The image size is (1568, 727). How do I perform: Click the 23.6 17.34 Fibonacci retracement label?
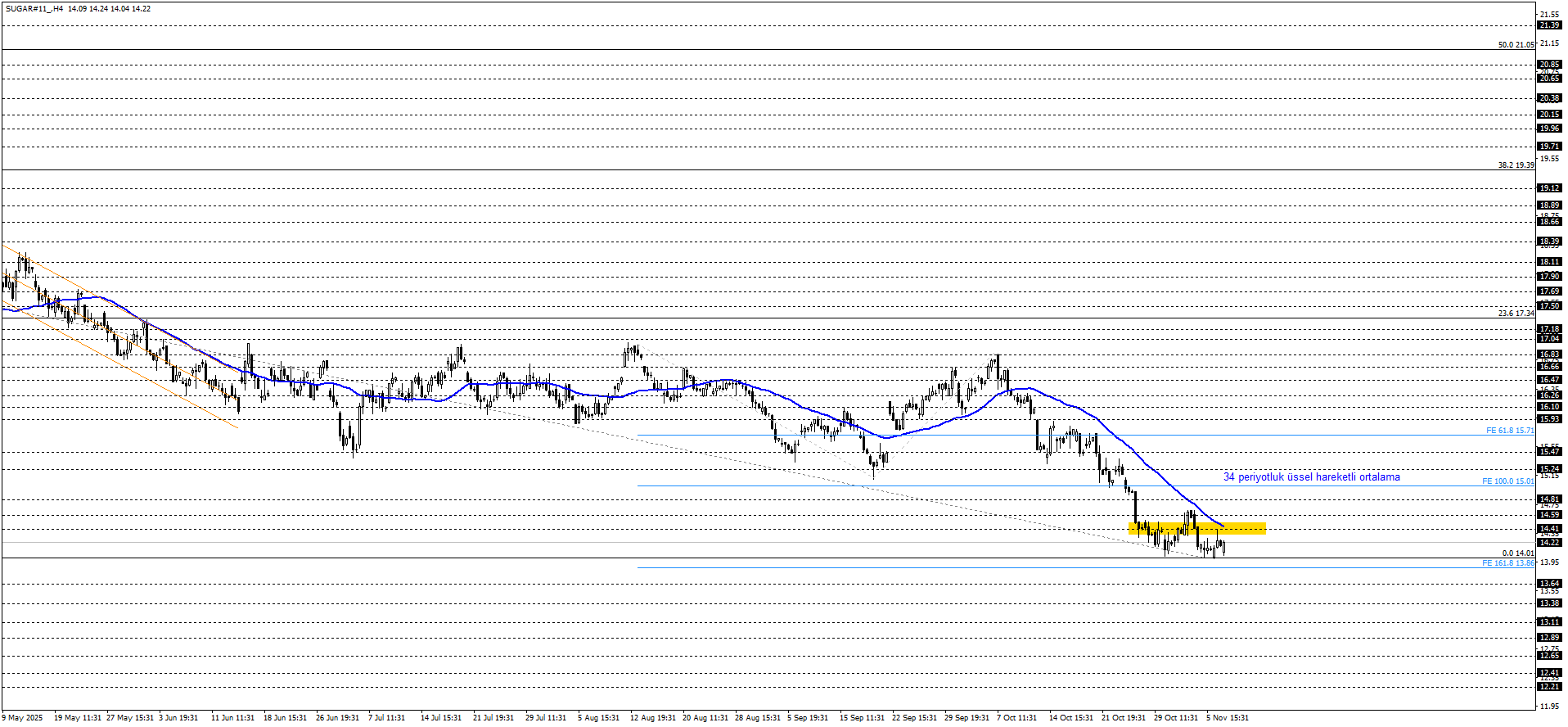(1516, 314)
